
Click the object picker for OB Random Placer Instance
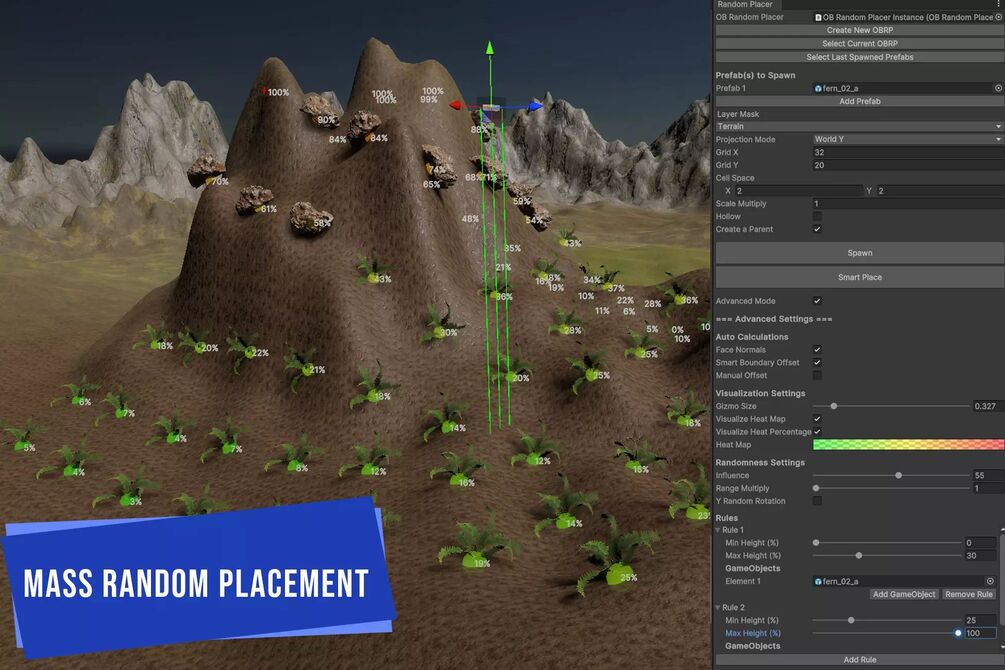[999, 17]
